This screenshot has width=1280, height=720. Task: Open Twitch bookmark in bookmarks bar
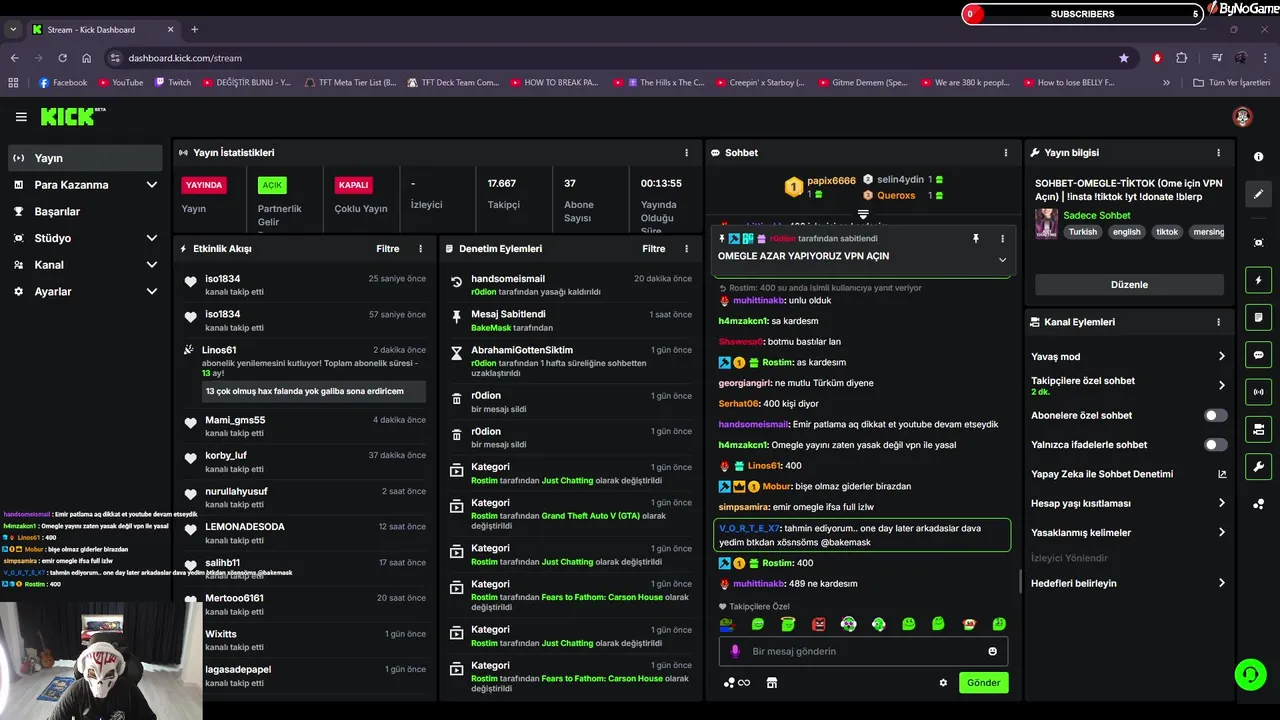(x=173, y=83)
